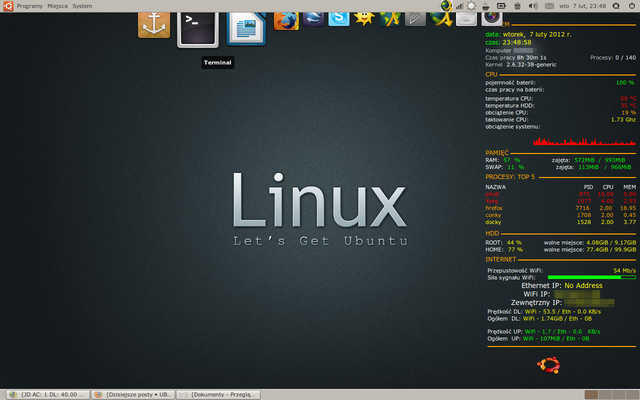Click the ROOT 44 % disk usage line
The height and width of the screenshot is (400, 640).
[x=560, y=242]
